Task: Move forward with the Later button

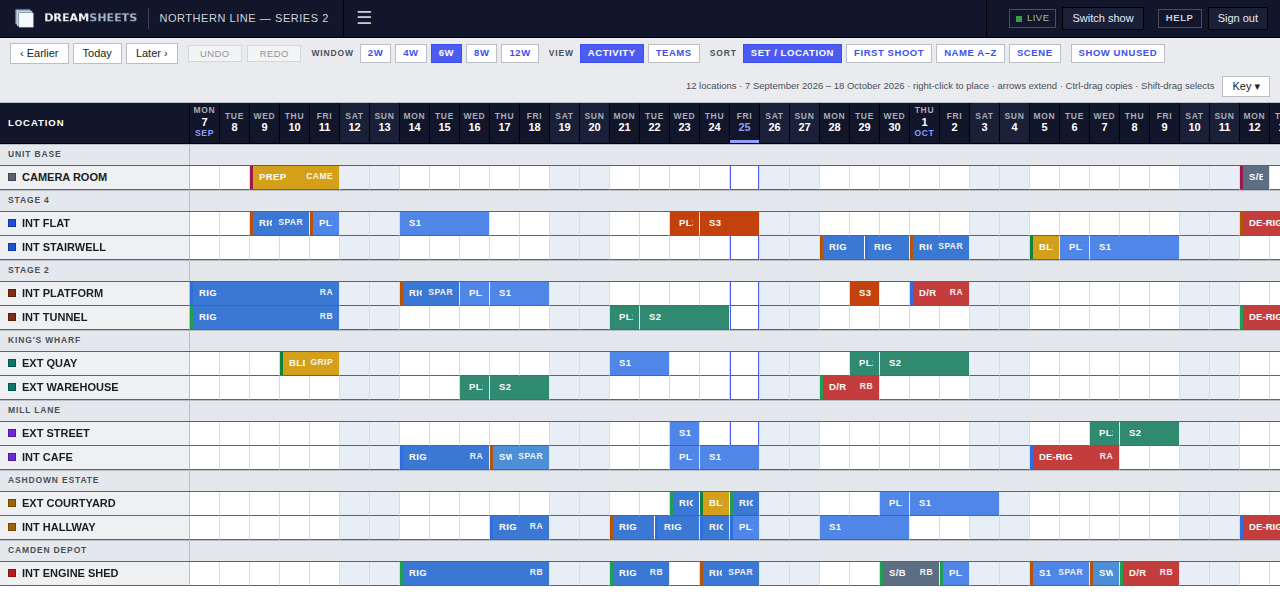Action: pyautogui.click(x=152, y=53)
